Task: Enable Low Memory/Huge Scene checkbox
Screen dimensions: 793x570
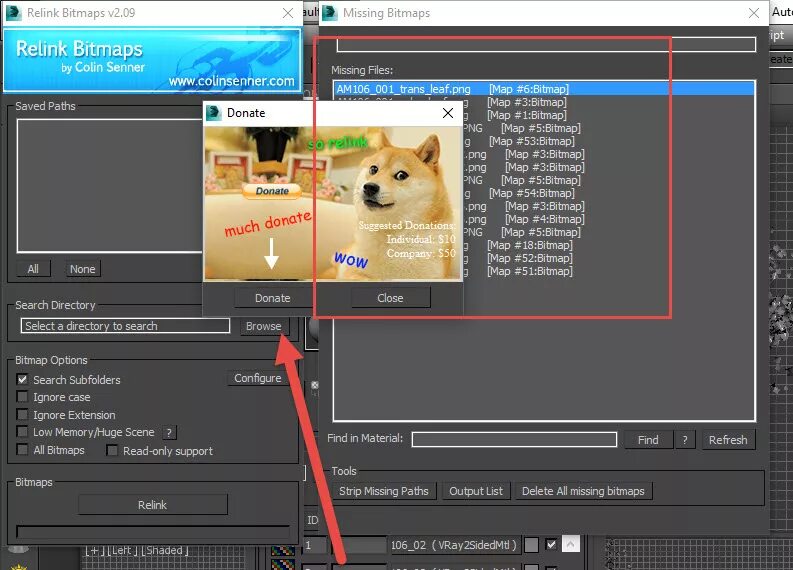Action: [x=22, y=431]
